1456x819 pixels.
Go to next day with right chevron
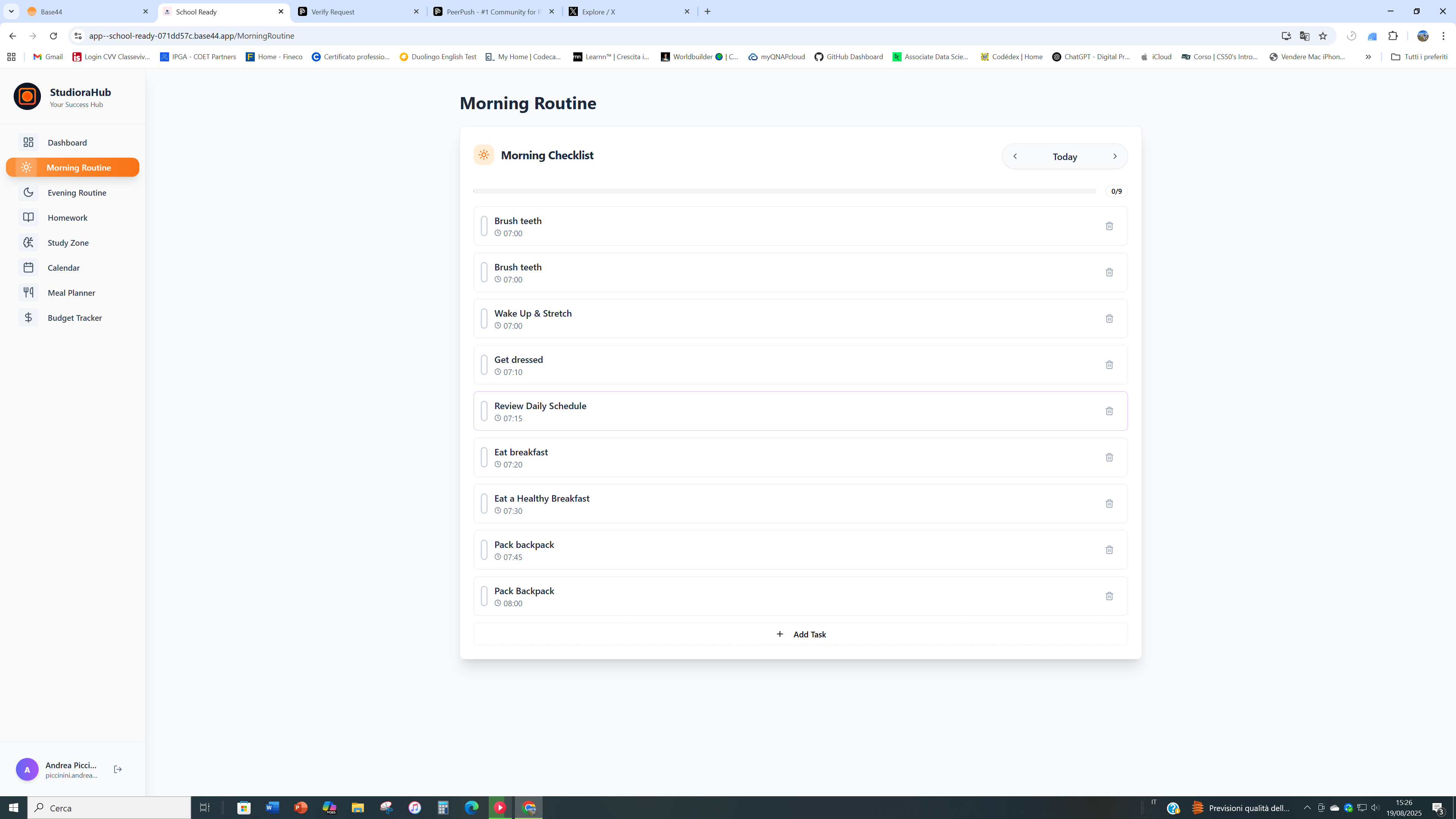(x=1115, y=157)
